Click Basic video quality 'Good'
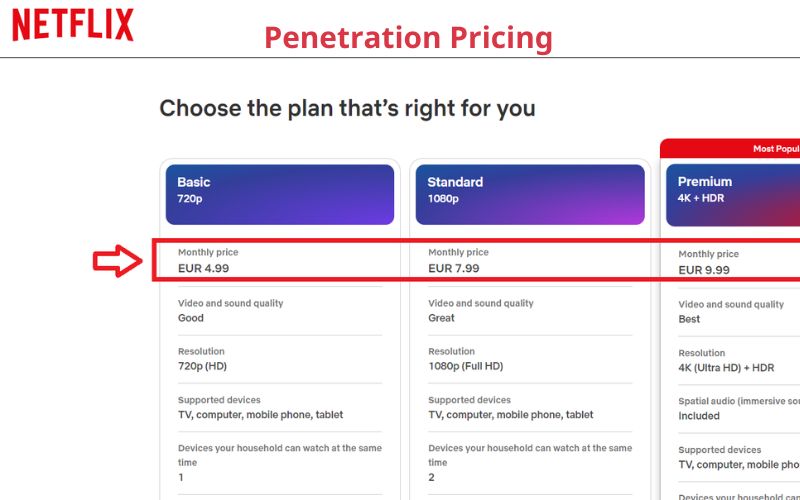Image resolution: width=800 pixels, height=500 pixels. pyautogui.click(x=190, y=318)
